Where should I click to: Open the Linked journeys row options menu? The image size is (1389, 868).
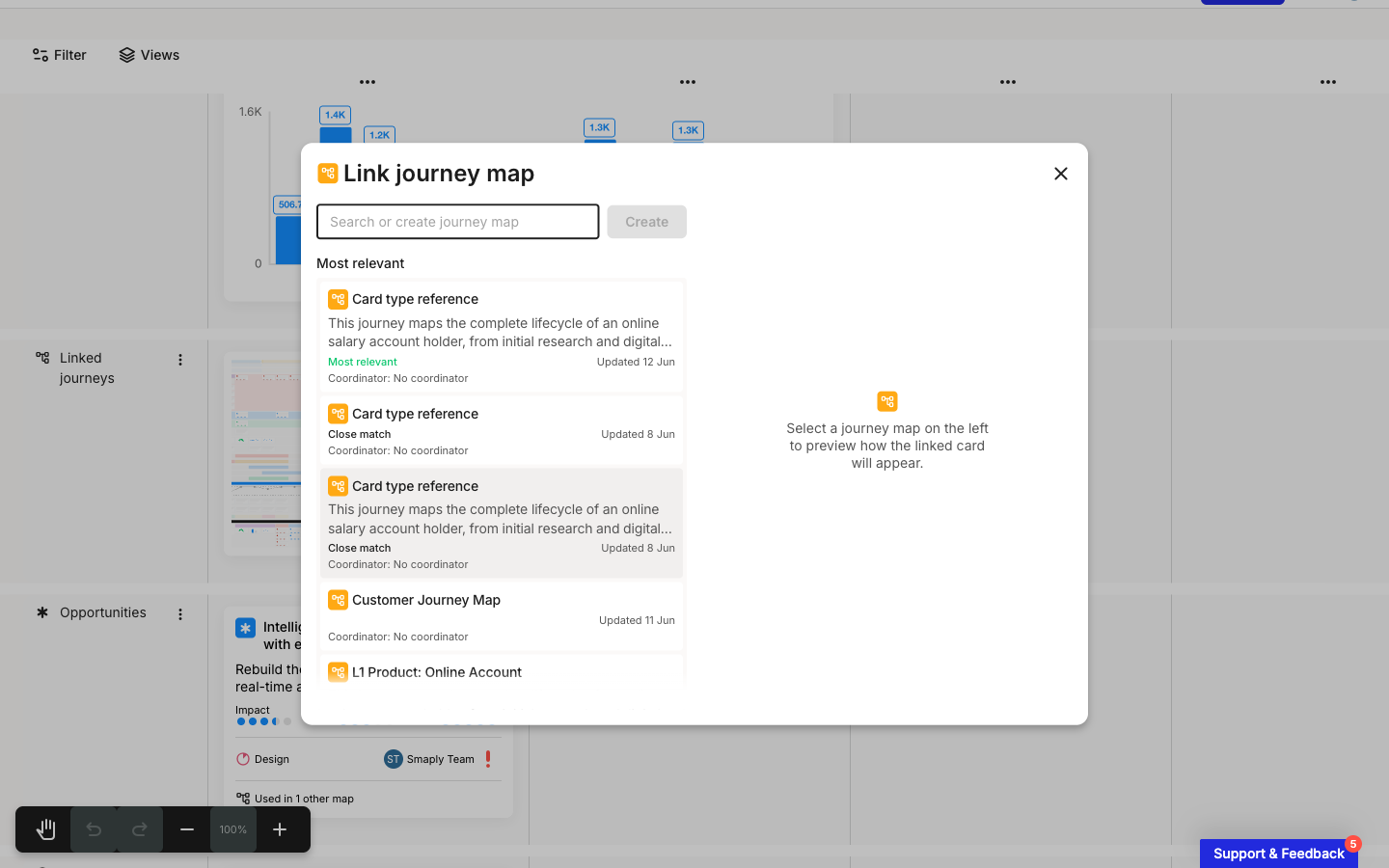180,360
